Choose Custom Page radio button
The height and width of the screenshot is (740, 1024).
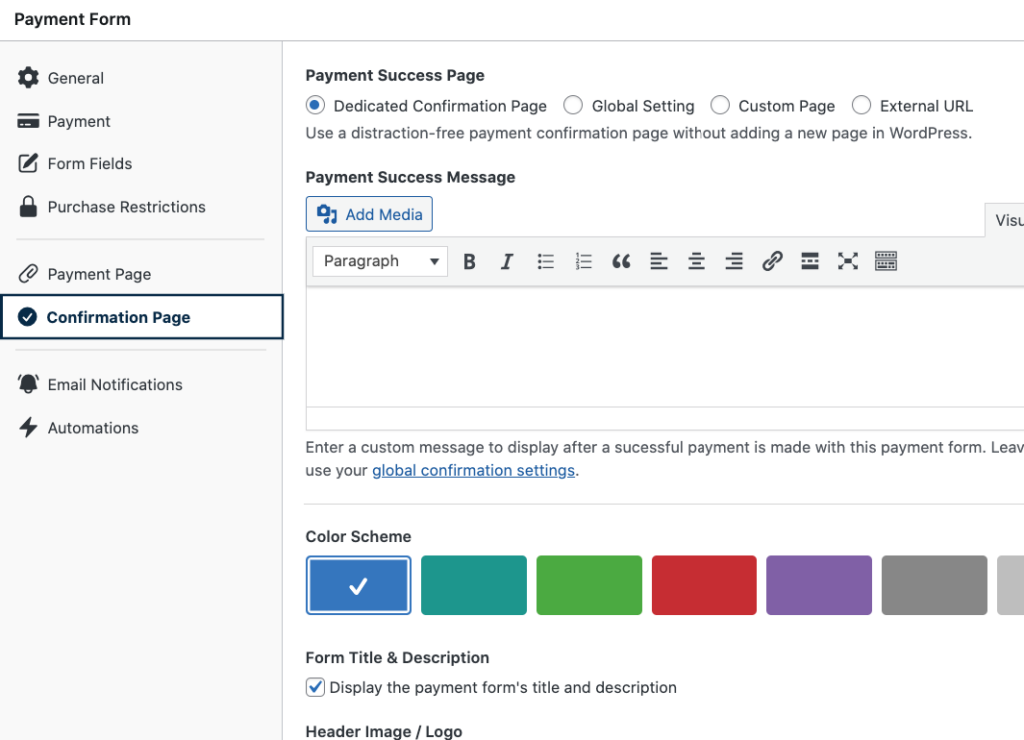pyautogui.click(x=720, y=105)
